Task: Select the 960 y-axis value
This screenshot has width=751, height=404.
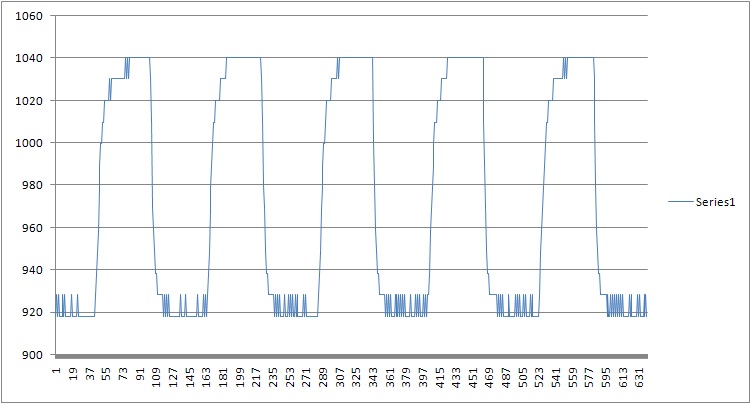Action: [33, 228]
